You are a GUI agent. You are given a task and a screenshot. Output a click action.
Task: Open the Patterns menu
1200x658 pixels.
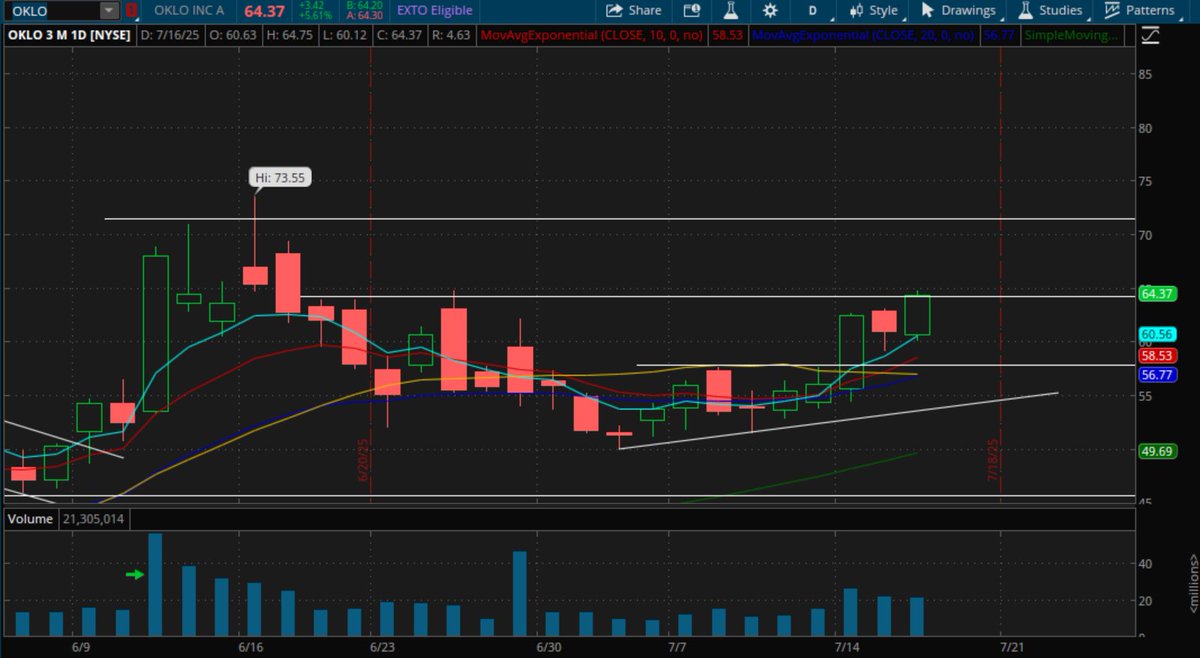[x=1139, y=11]
